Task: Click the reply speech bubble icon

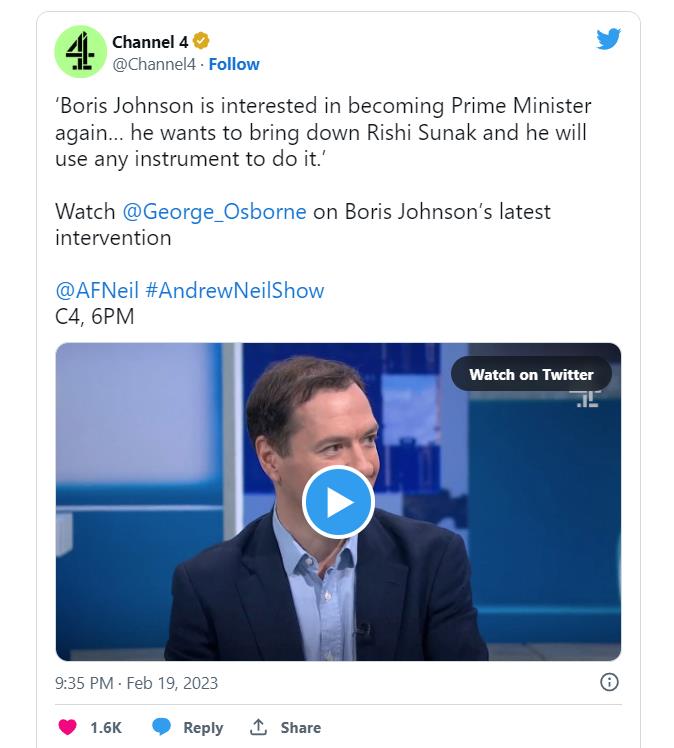Action: click(161, 727)
